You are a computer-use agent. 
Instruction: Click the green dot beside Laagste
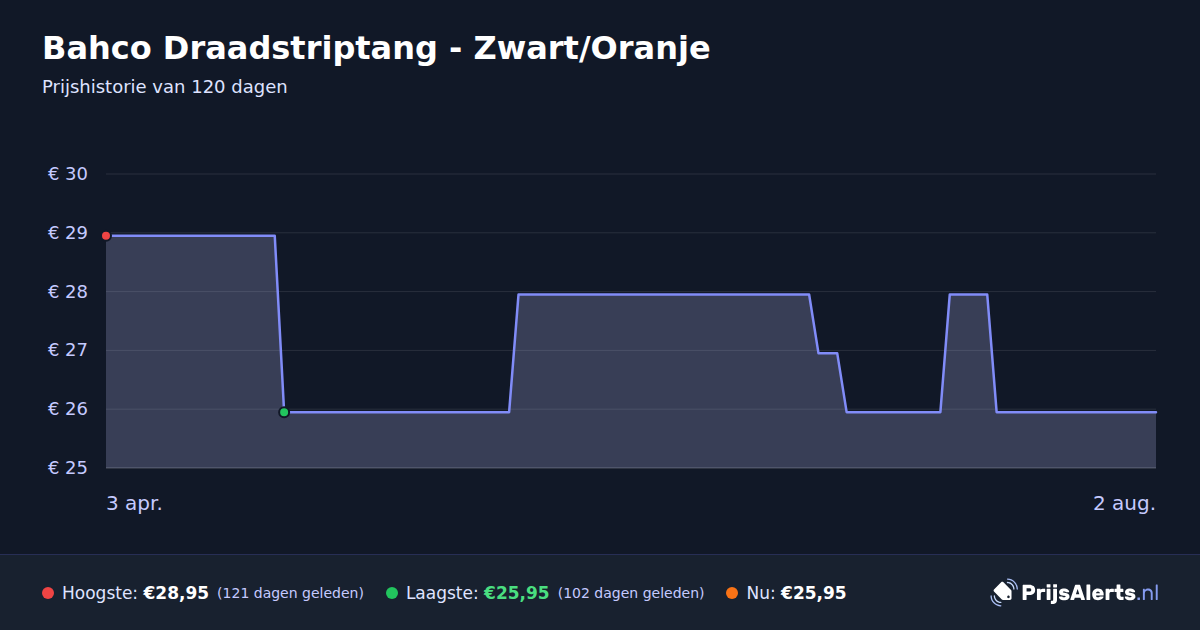(392, 593)
